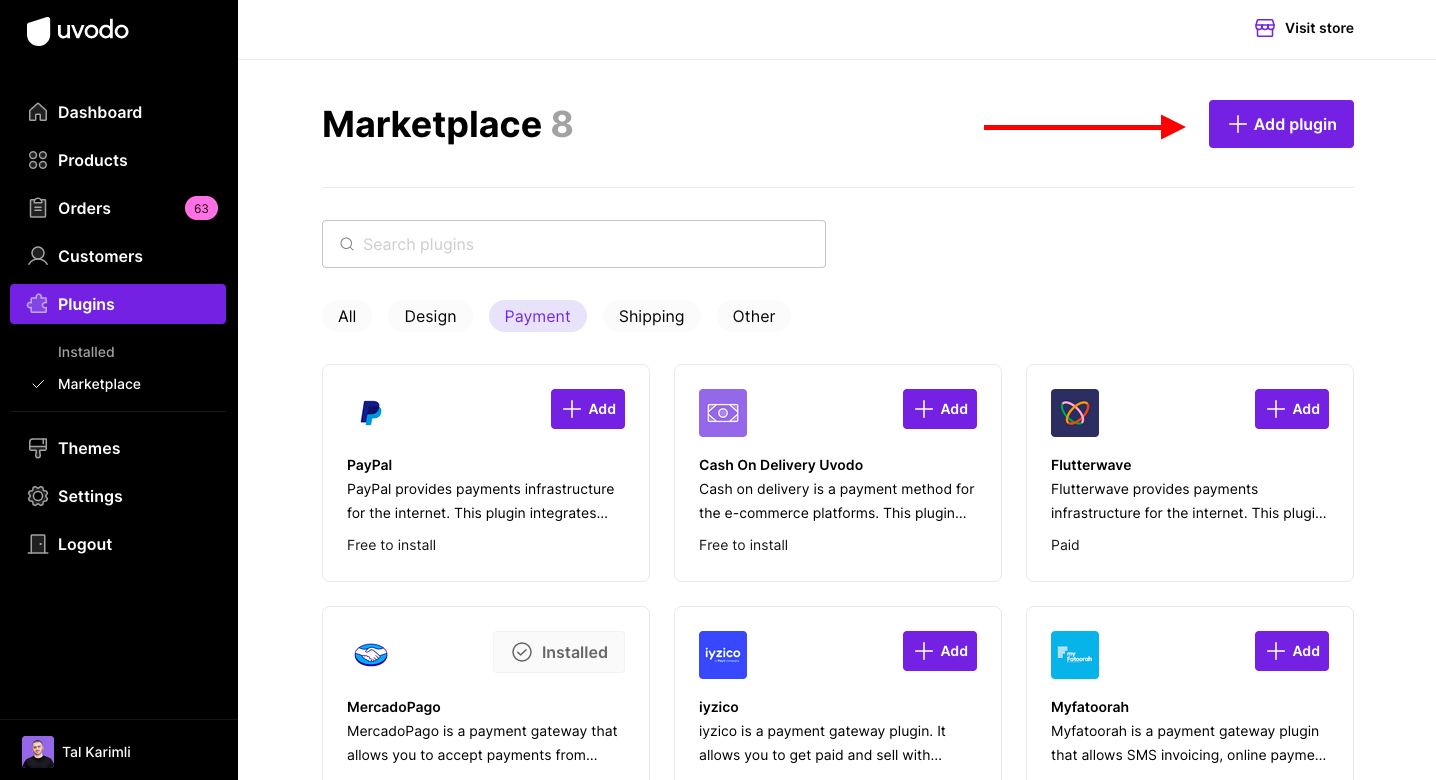
Task: Select the Payment filter tab
Action: 538,316
